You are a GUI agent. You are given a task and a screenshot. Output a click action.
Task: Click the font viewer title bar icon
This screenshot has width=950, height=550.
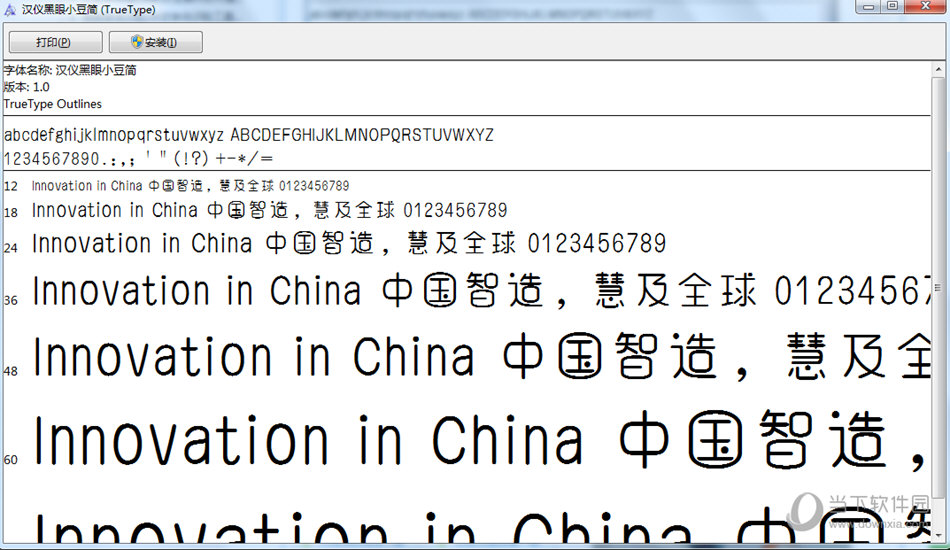click(10, 10)
